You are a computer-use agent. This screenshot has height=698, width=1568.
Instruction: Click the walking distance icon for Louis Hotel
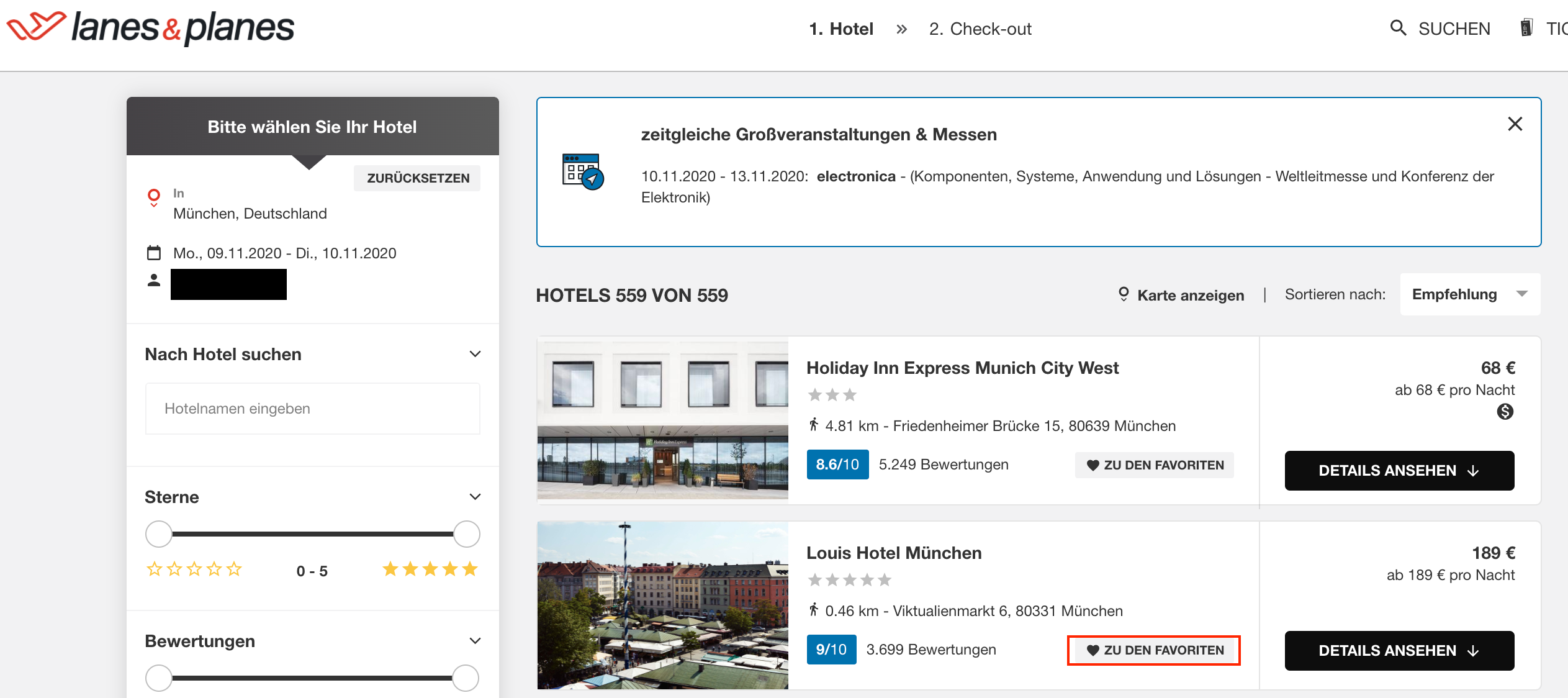814,610
